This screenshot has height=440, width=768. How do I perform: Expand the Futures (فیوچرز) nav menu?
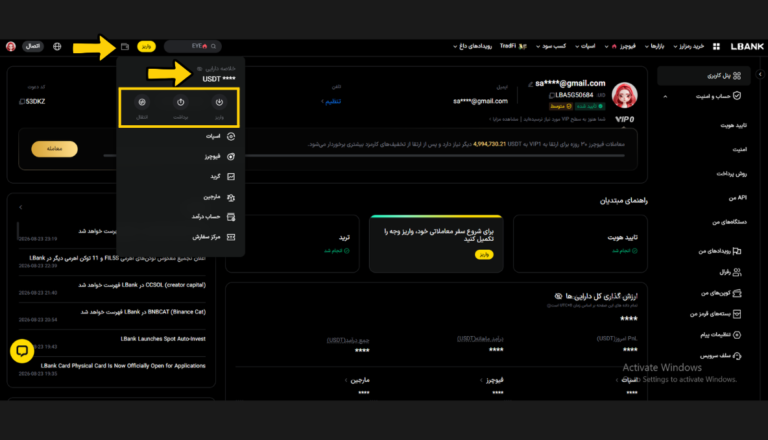(x=620, y=47)
